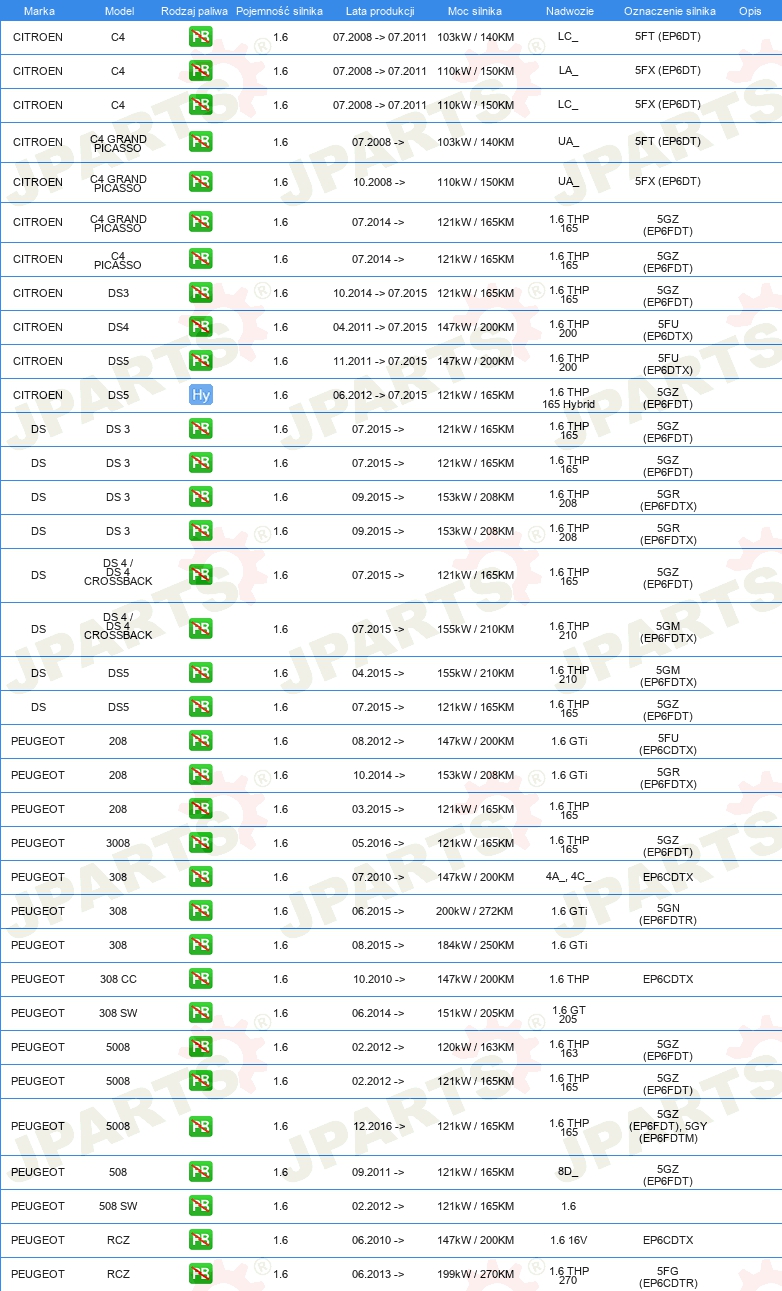This screenshot has width=782, height=1291.
Task: Click the Rodzaj paliwa column header
Action: click(x=195, y=10)
